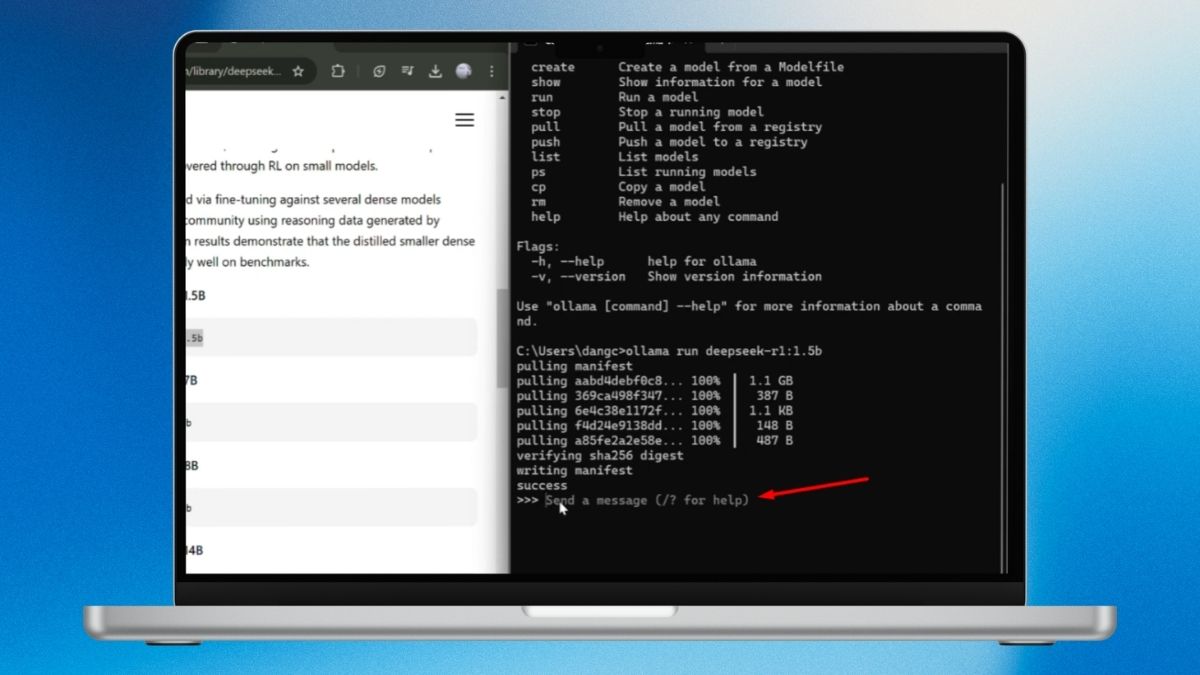1200x675 pixels.
Task: Click the browser address bar showing /library/deepseek
Action: point(250,72)
